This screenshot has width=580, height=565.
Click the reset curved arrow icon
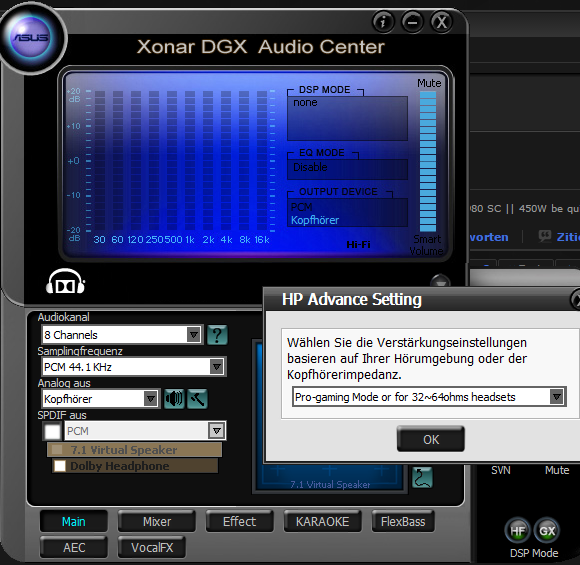click(x=422, y=477)
